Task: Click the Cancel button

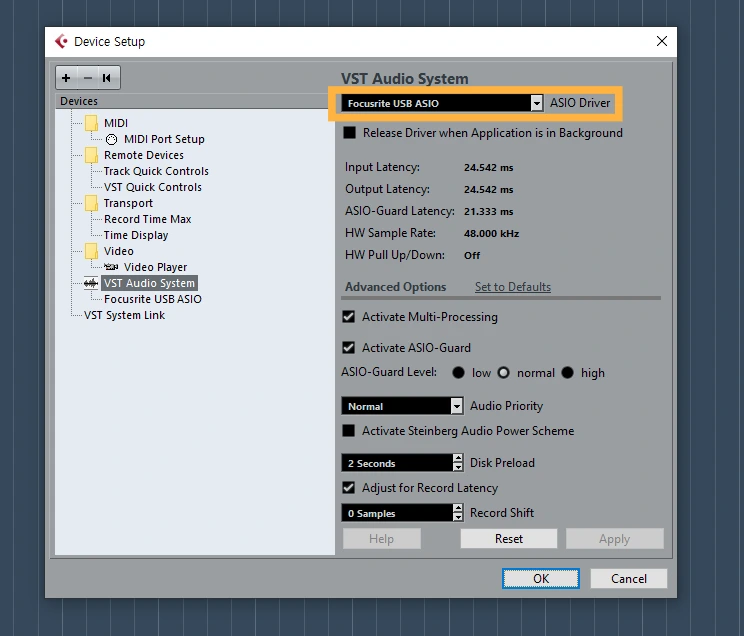Action: pyautogui.click(x=629, y=579)
